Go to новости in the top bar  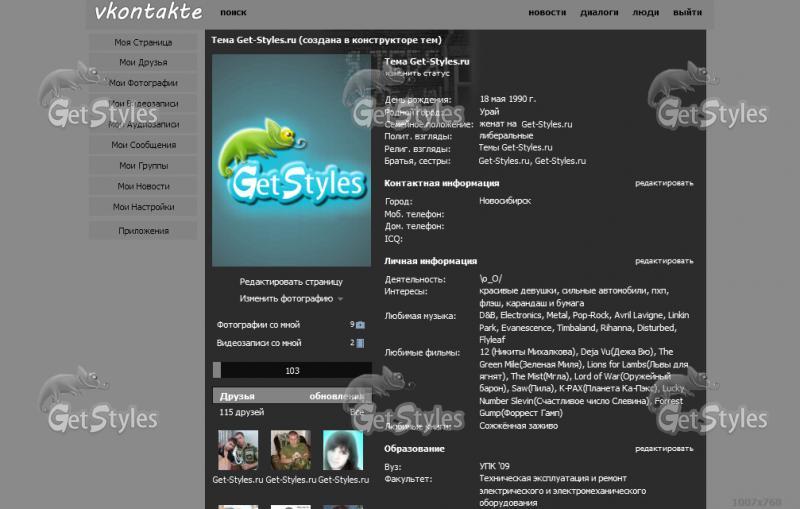click(x=547, y=12)
